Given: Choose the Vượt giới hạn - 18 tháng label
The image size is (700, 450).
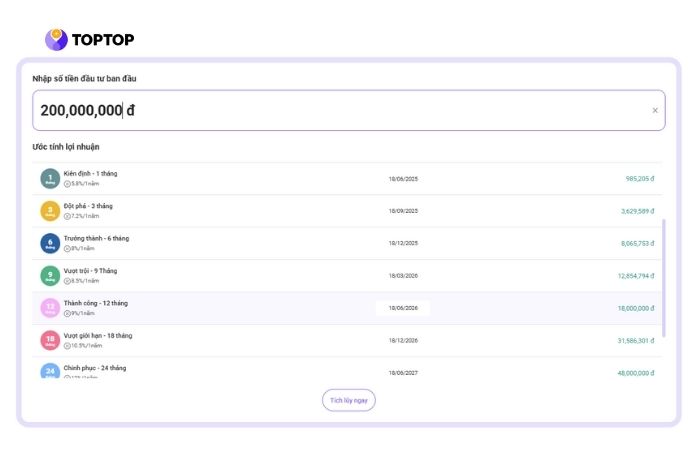Looking at the screenshot, I should 98,336.
